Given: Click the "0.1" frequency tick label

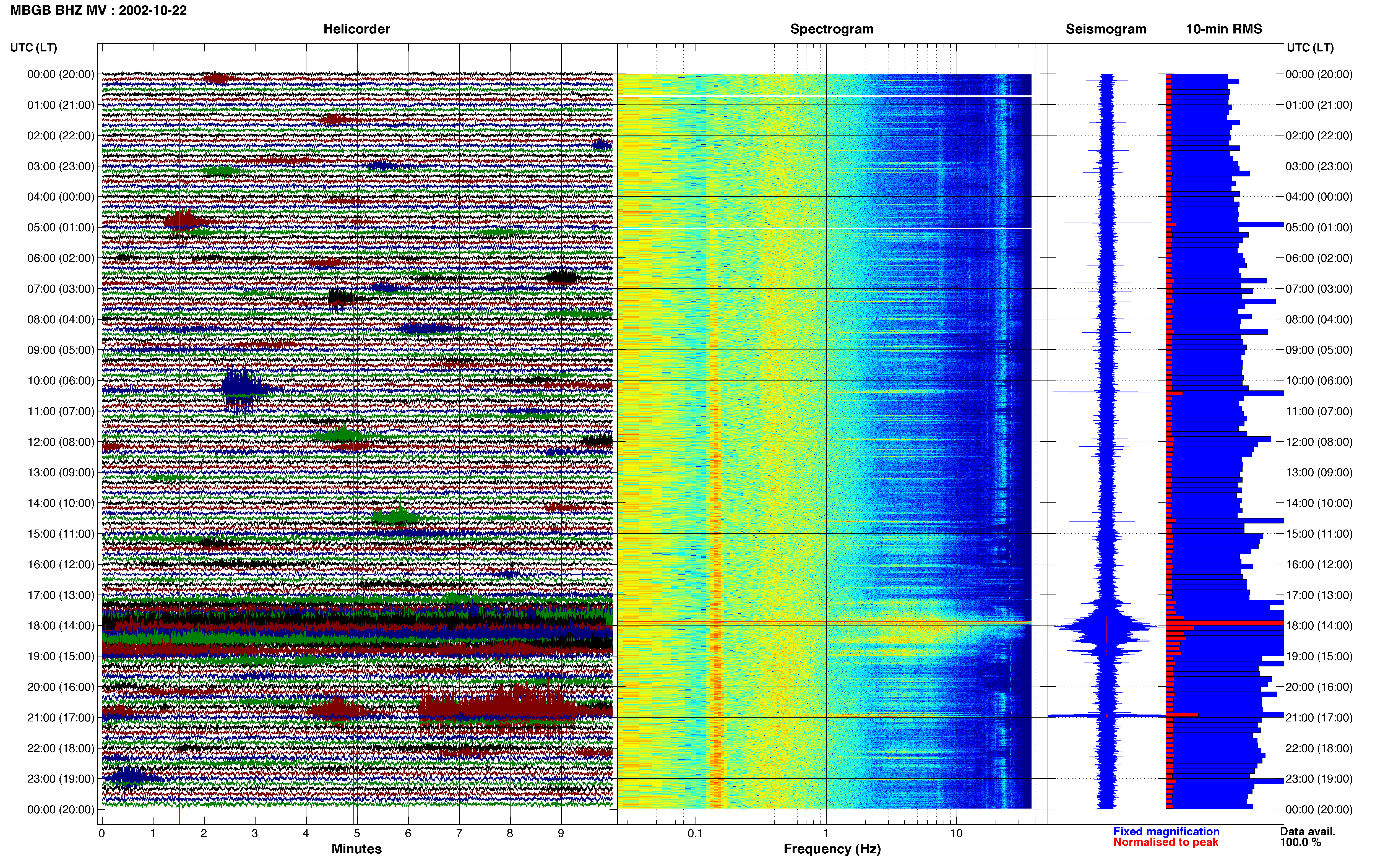Looking at the screenshot, I should 695,833.
